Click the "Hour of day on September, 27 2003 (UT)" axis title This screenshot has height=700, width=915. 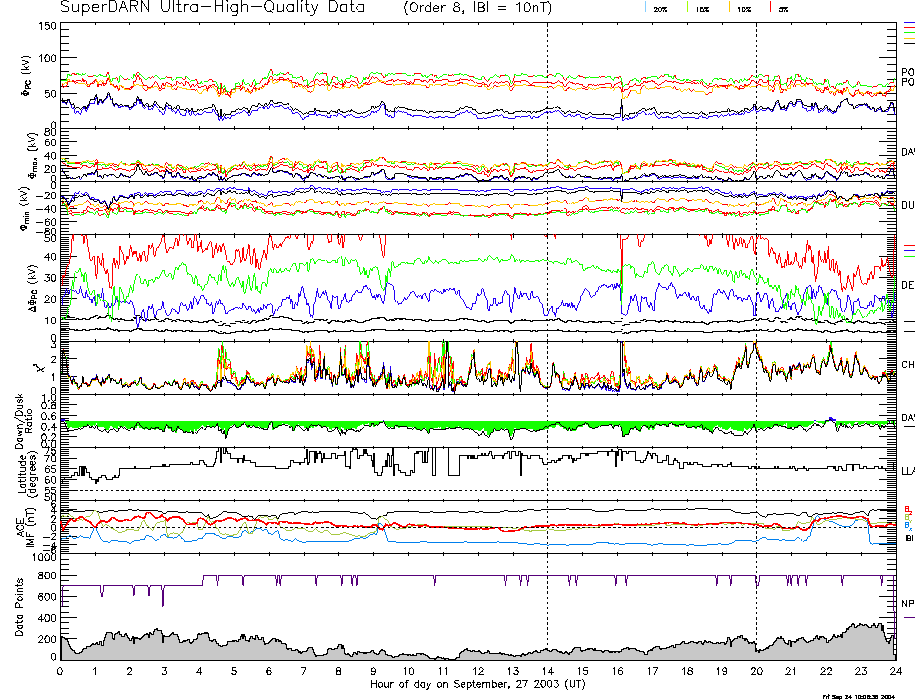coord(477,684)
